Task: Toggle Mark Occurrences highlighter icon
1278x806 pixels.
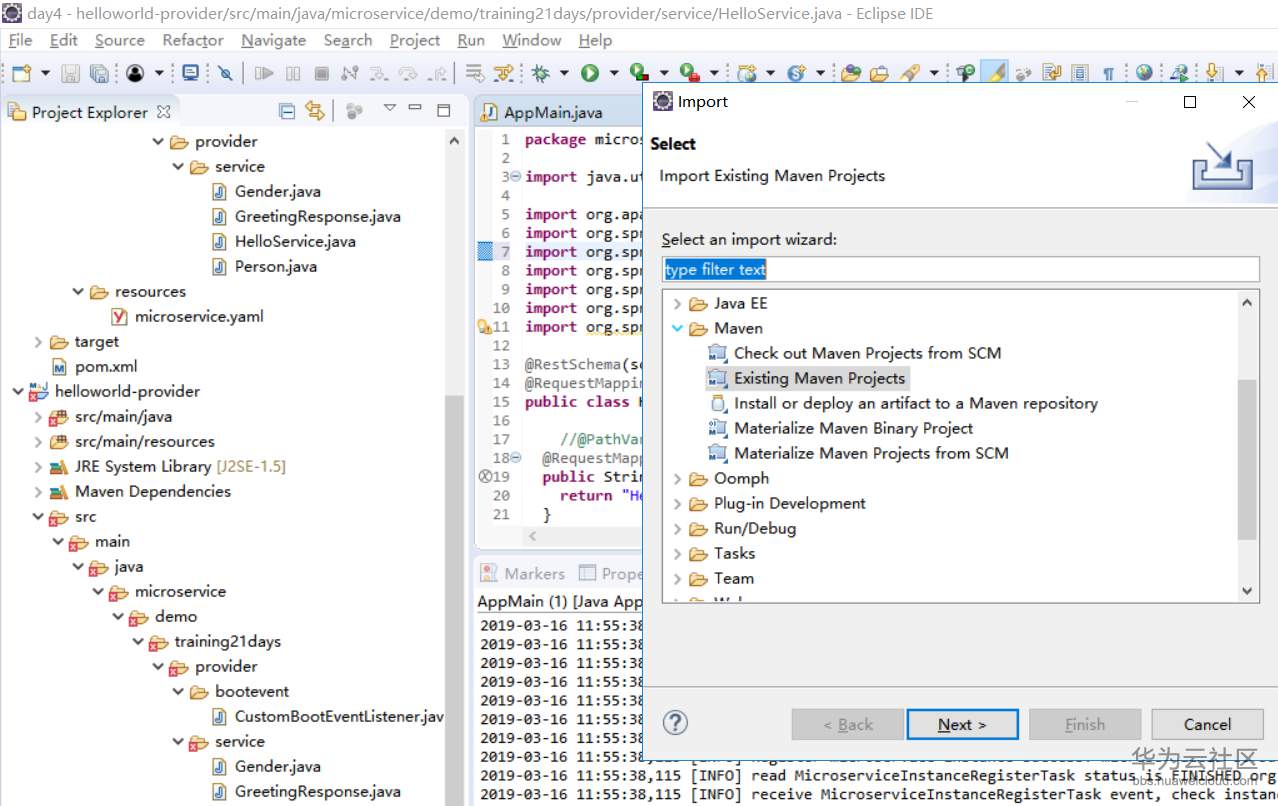Action: coord(995,73)
